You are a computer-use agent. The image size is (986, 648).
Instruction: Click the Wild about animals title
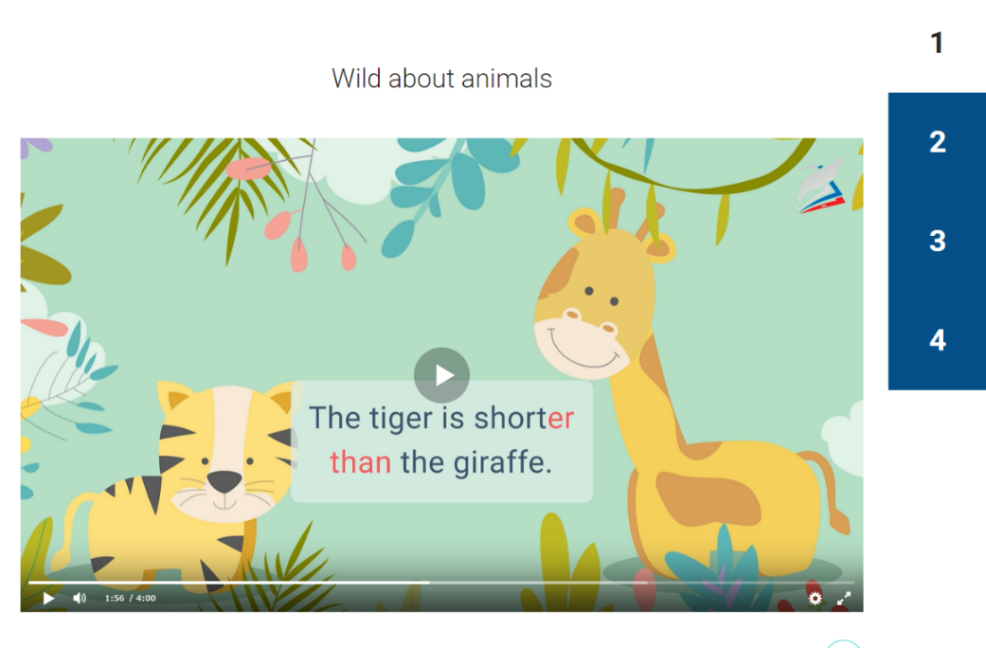pyautogui.click(x=441, y=79)
